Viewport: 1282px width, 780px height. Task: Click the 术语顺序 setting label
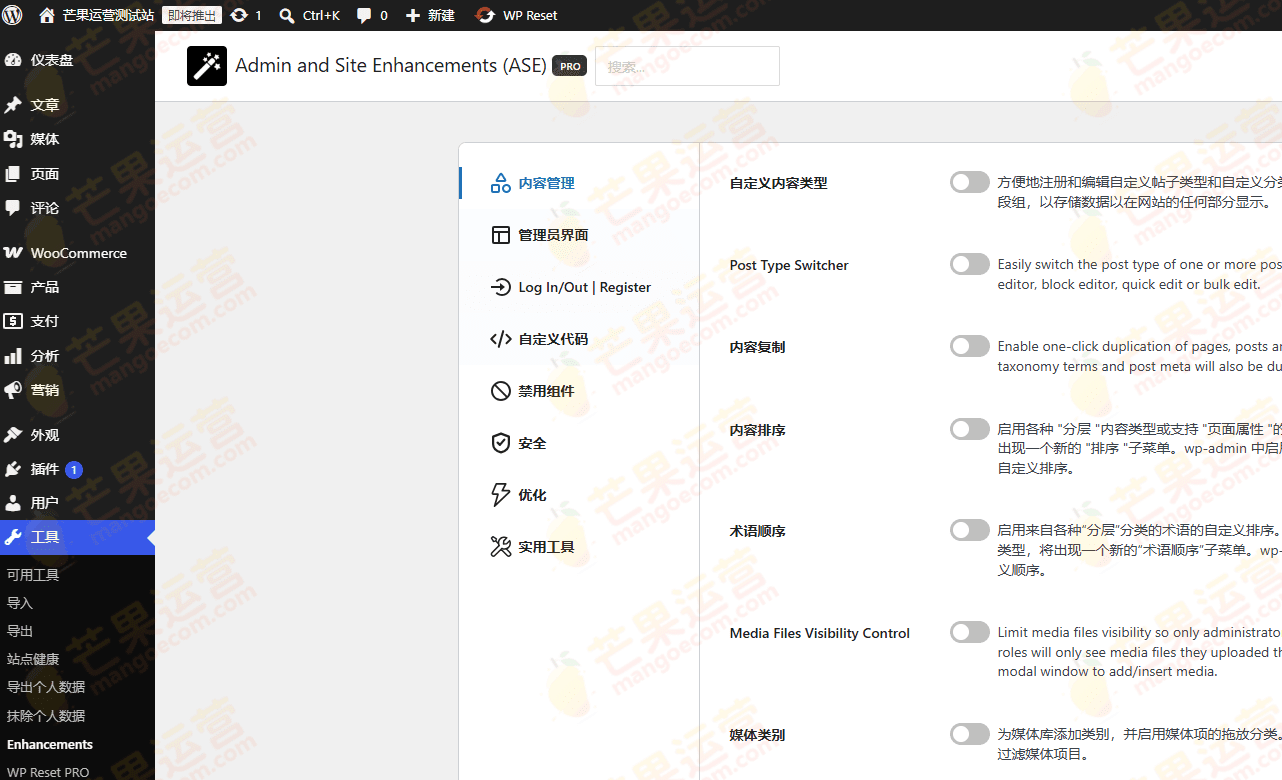point(757,531)
